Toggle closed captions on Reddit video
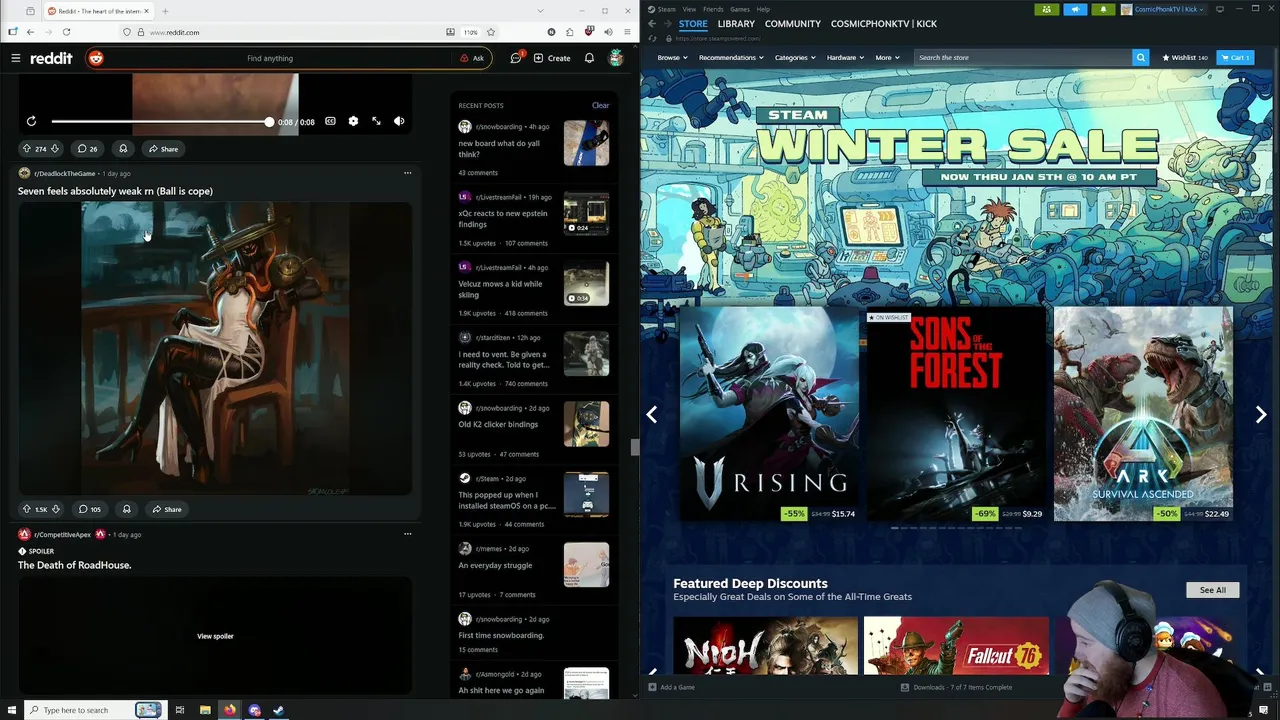Screen dimensions: 1280x720 click(x=330, y=121)
